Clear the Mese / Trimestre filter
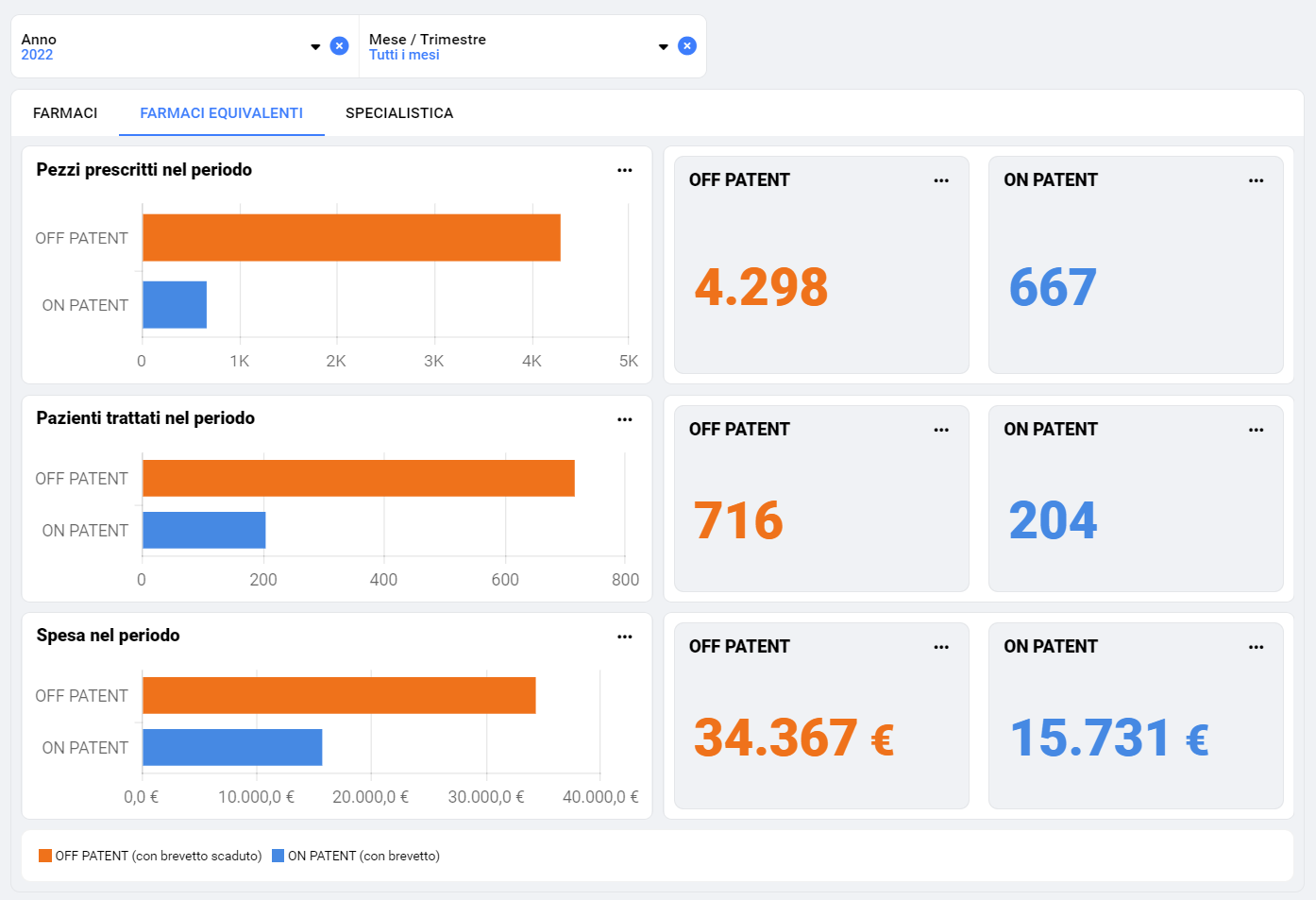 click(x=687, y=46)
